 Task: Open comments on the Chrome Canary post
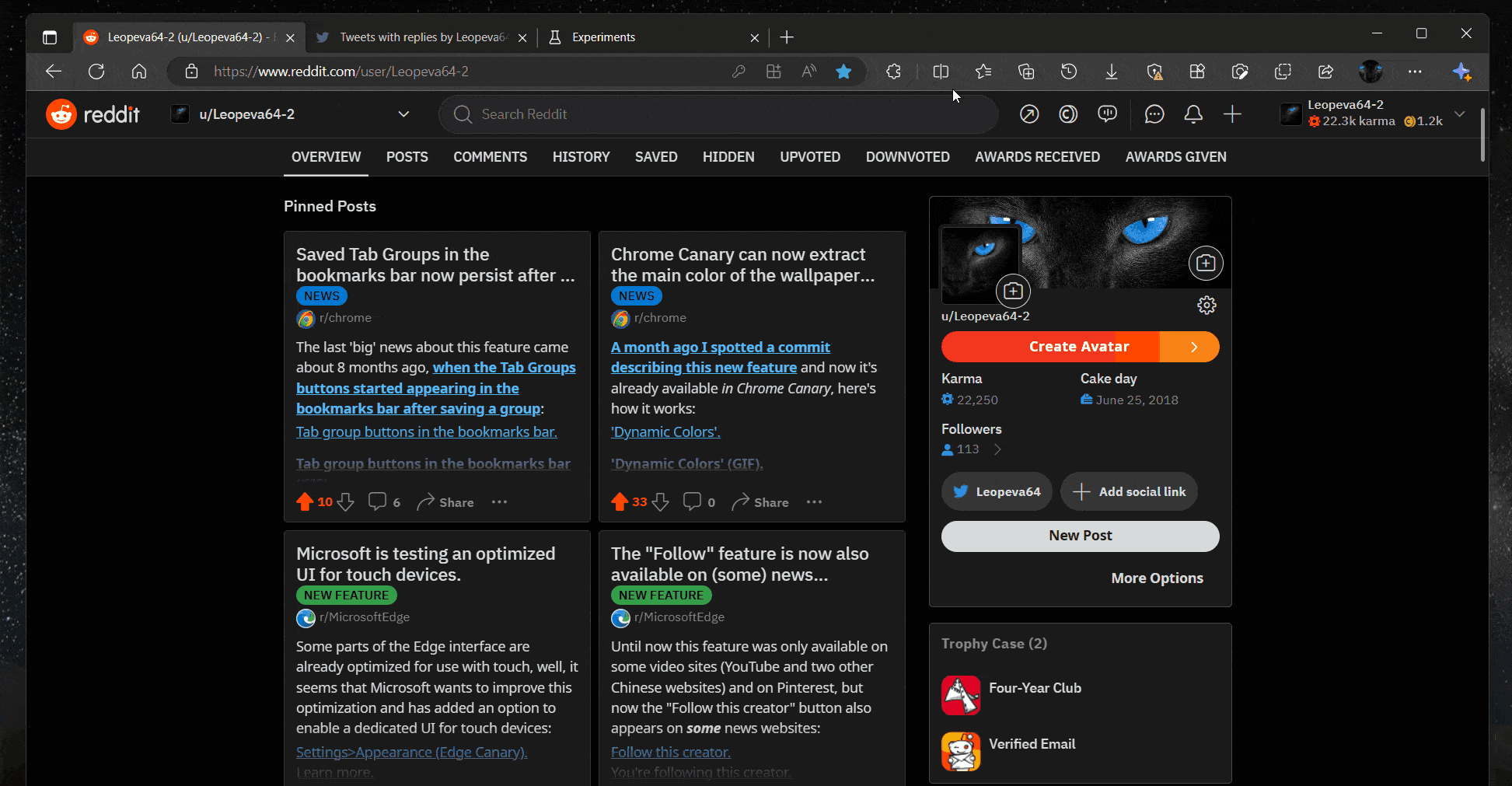coord(699,502)
